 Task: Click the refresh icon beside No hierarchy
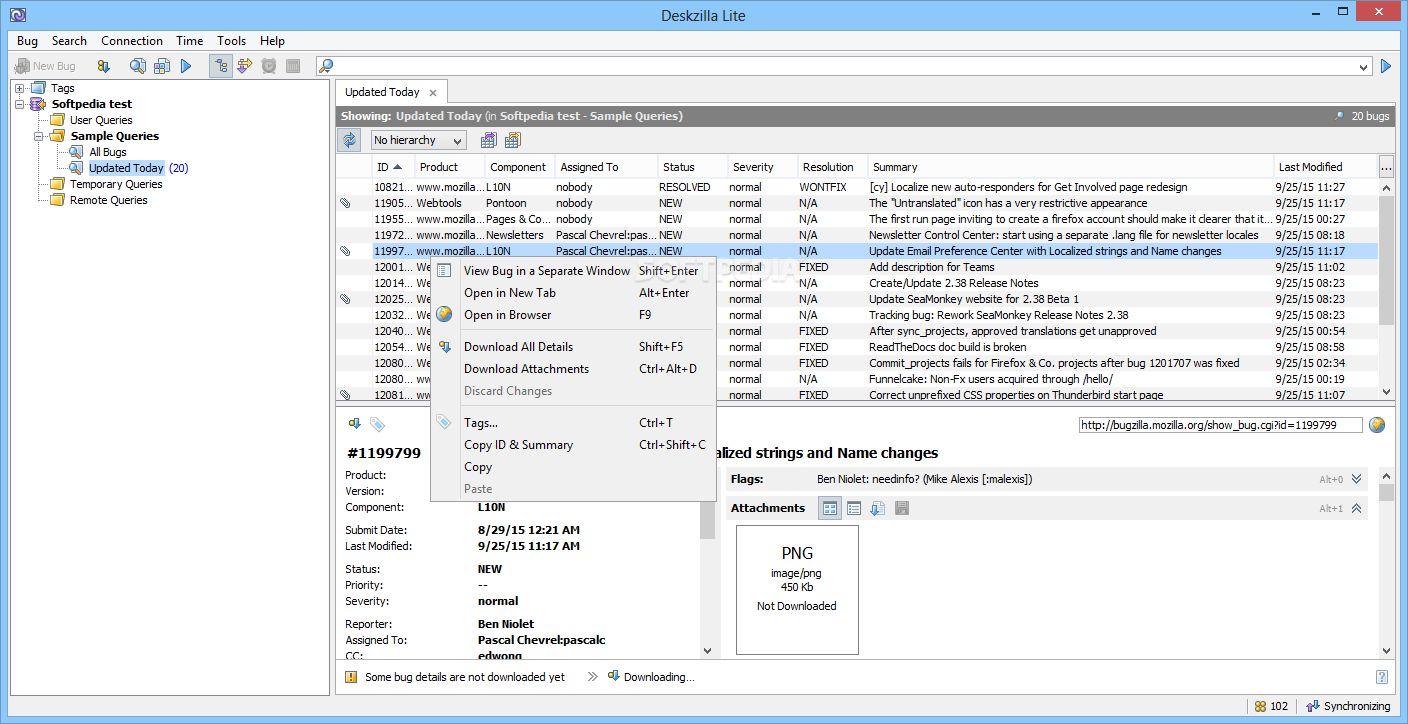[349, 140]
